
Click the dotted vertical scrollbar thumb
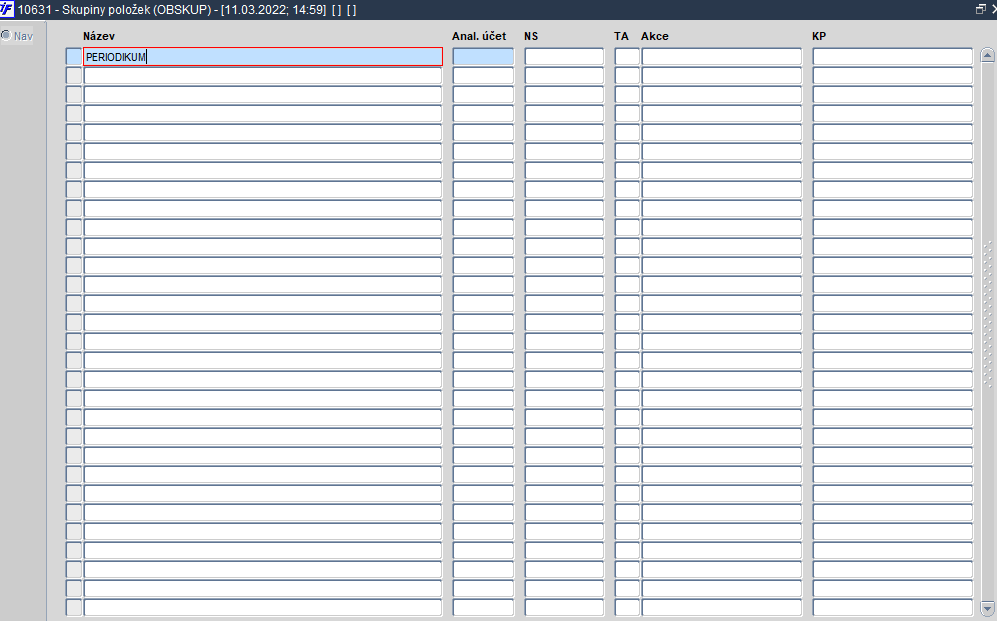pyautogui.click(x=987, y=314)
